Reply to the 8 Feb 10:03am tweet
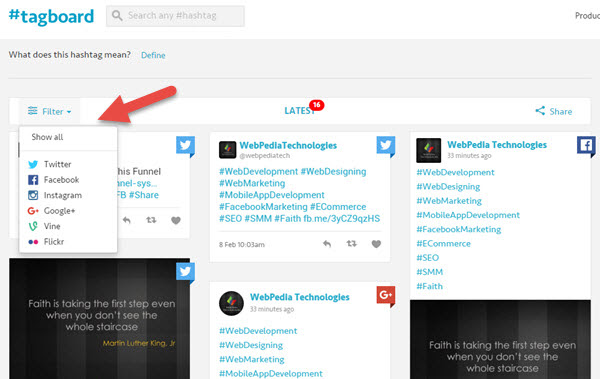The image size is (600, 379). click(x=327, y=244)
